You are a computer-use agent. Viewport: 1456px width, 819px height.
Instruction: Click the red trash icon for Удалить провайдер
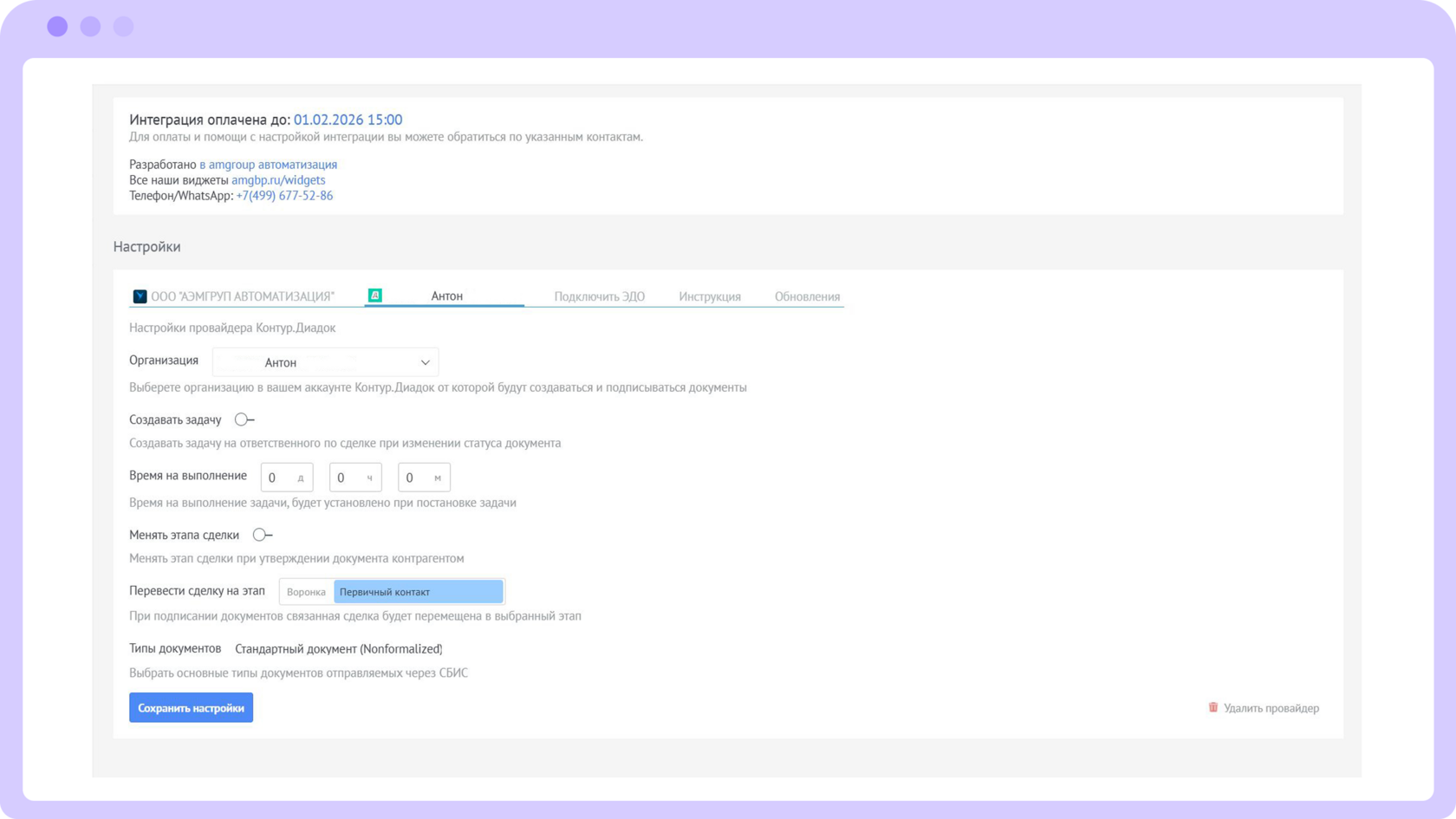point(1213,707)
